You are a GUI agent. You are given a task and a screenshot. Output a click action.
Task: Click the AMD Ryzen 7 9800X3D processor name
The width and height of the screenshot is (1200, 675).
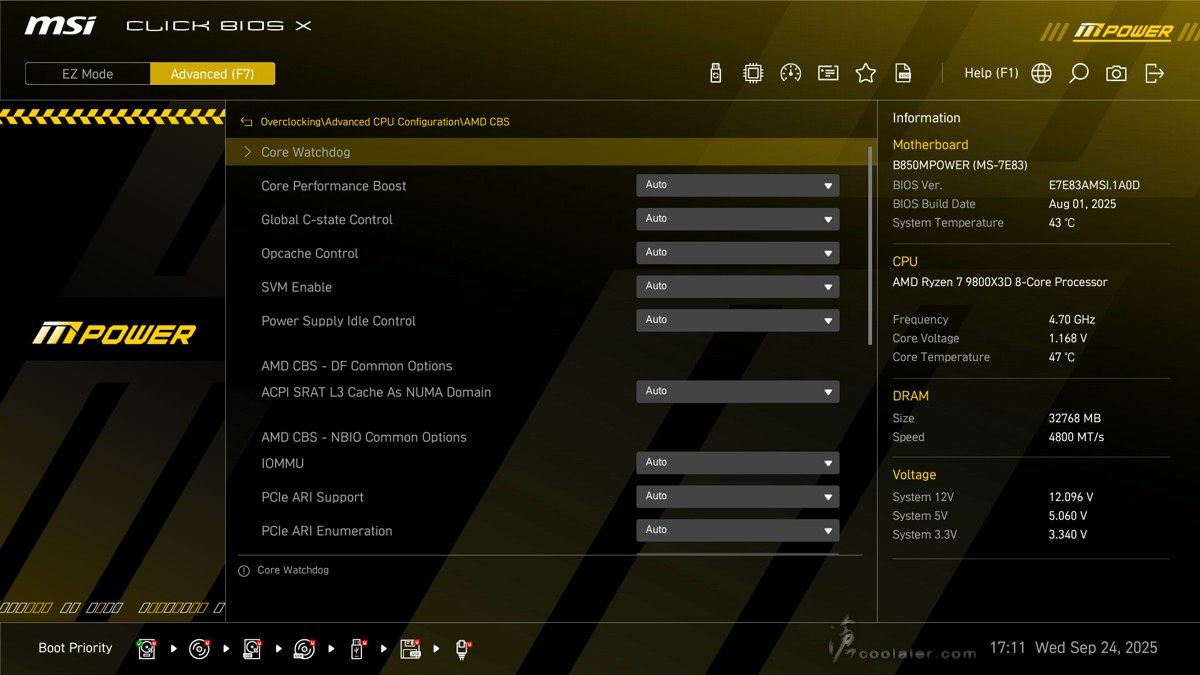1000,282
